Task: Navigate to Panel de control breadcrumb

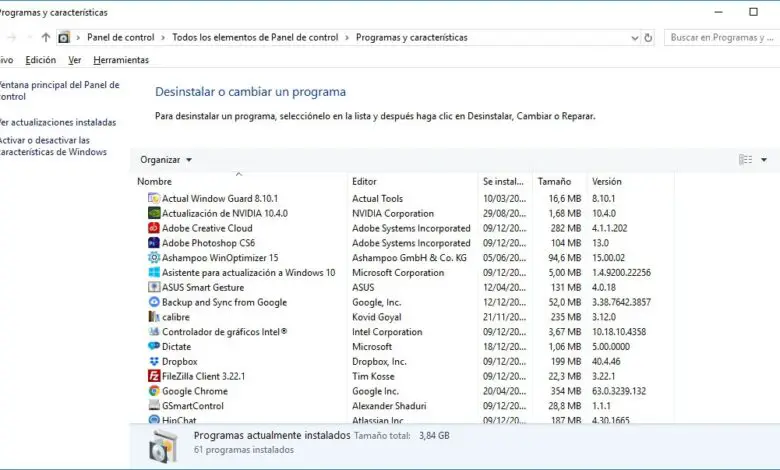Action: pyautogui.click(x=120, y=37)
